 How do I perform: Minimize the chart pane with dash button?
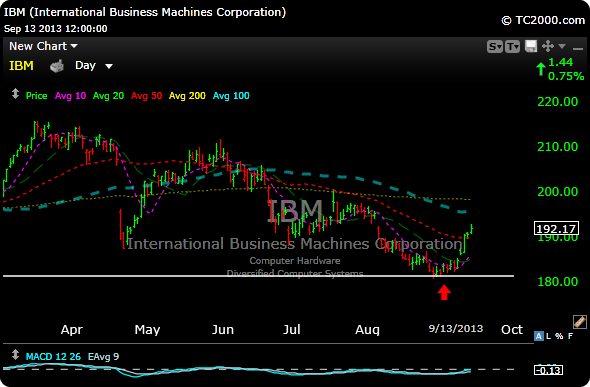pyautogui.click(x=578, y=49)
